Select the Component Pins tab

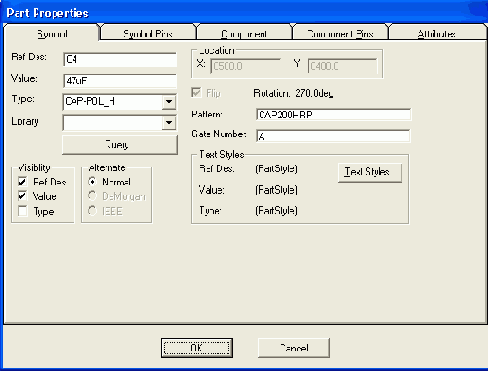340,33
